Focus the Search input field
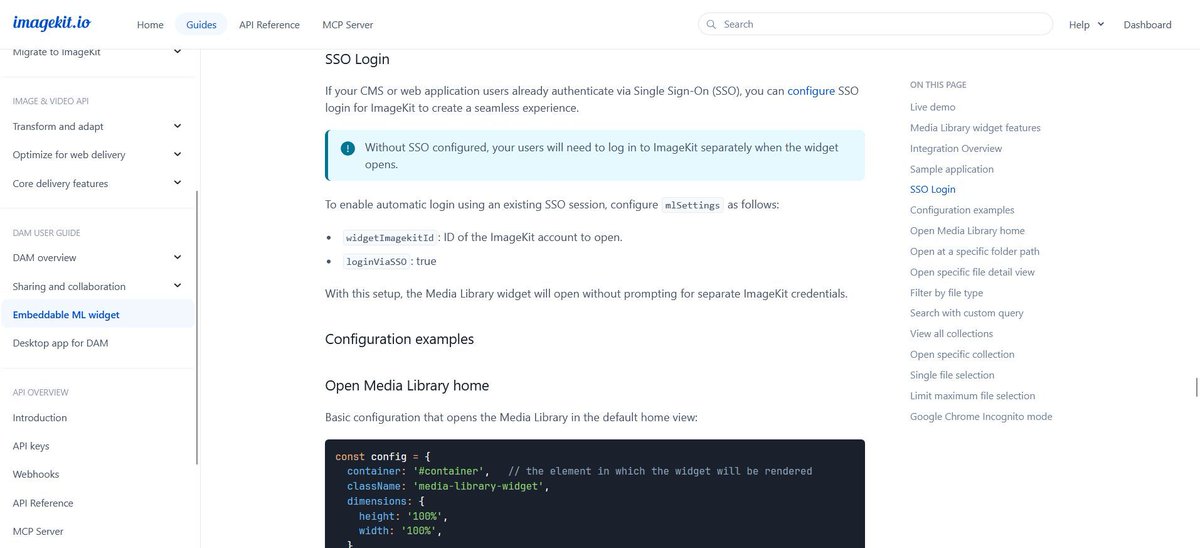The height and width of the screenshot is (548, 1200). pyautogui.click(x=875, y=24)
